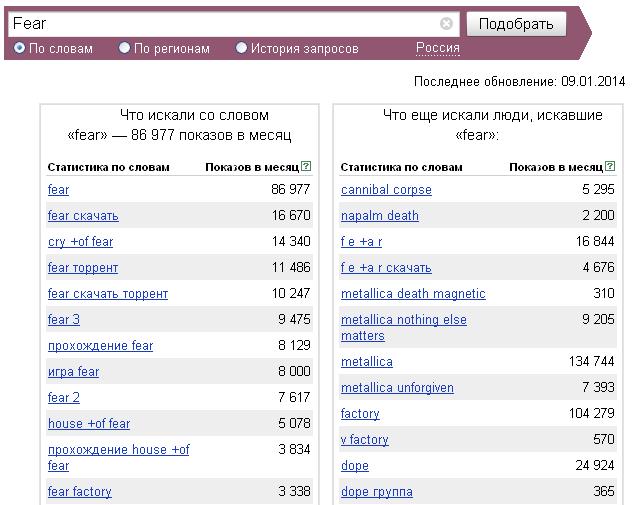The height and width of the screenshot is (505, 644).
Task: Open the 'fear торрент' link
Action: (x=83, y=268)
